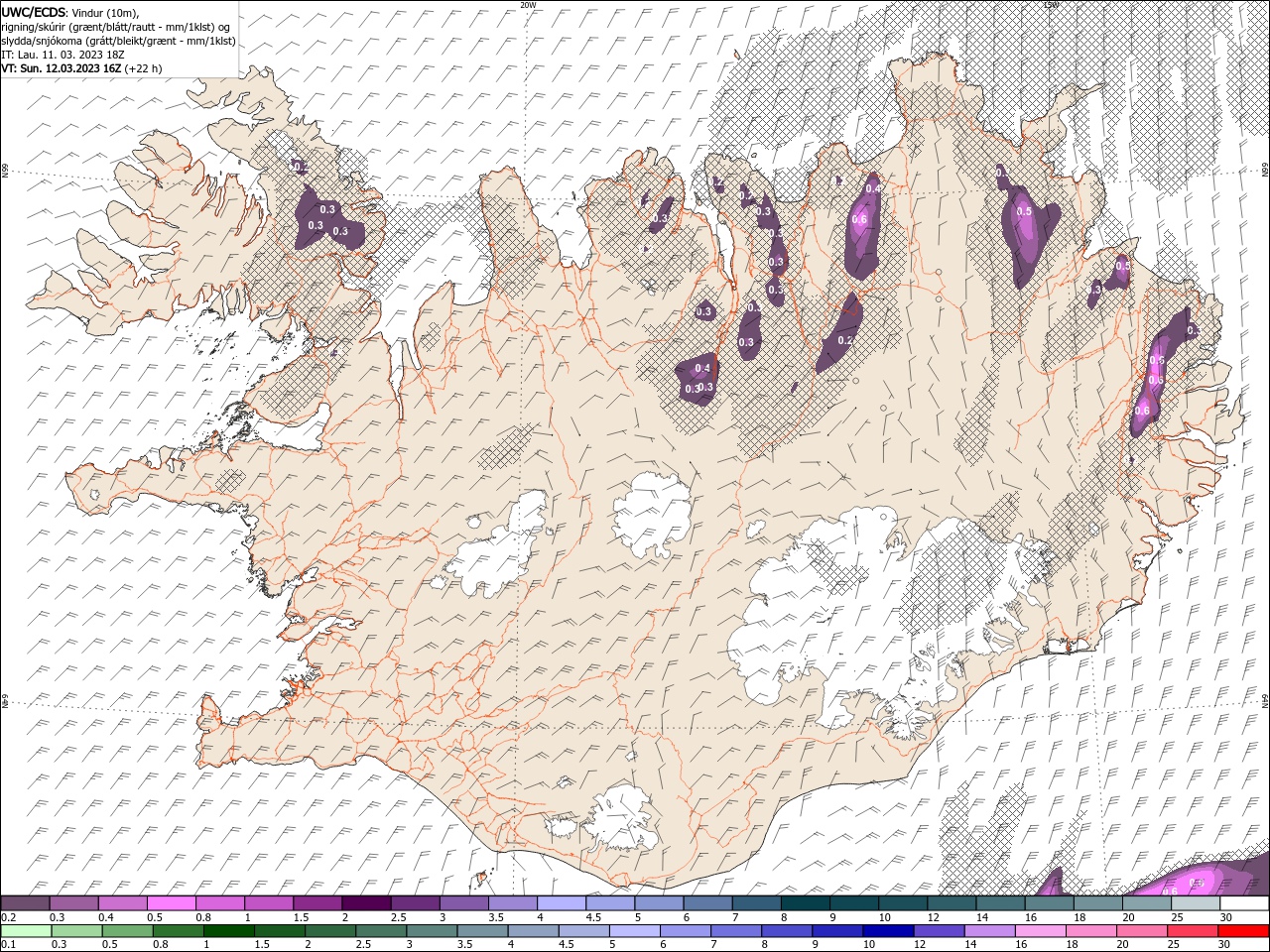1270x952 pixels.
Task: Click upper legend swatch labeled 0.4
Action: [123, 903]
